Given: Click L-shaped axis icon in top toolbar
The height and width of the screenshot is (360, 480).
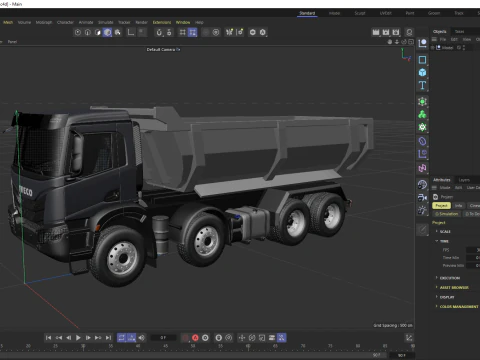Looking at the screenshot, I should click(x=131, y=32).
